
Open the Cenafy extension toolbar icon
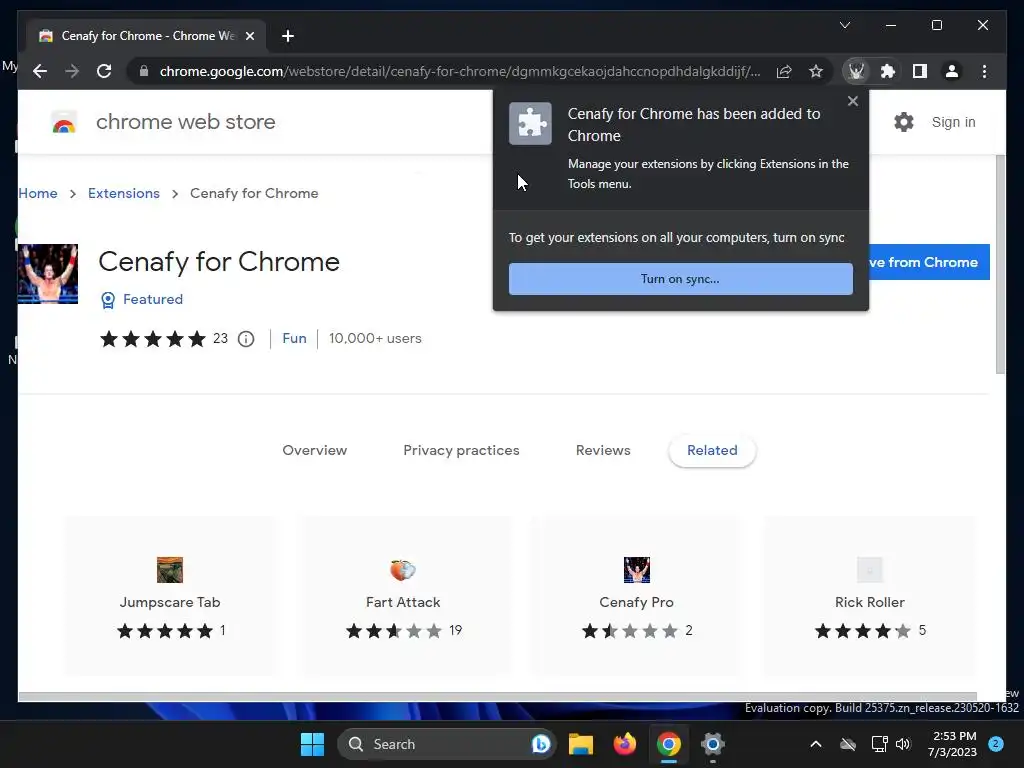click(856, 71)
